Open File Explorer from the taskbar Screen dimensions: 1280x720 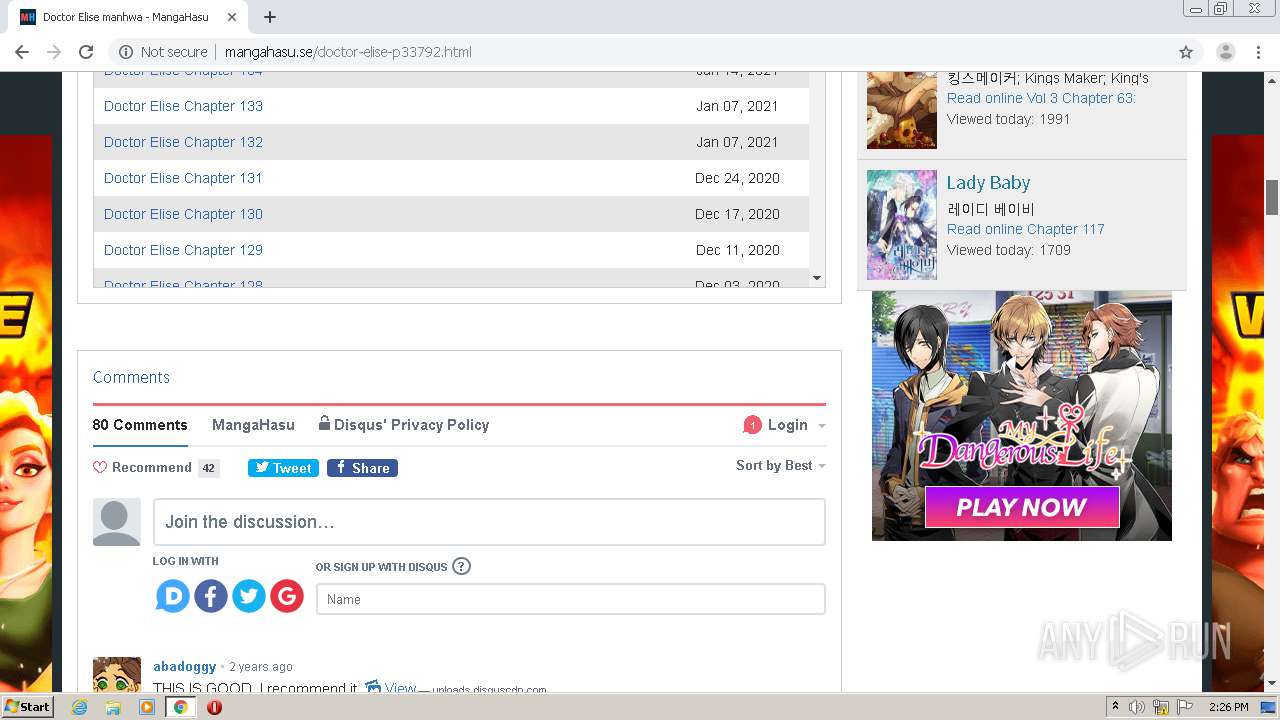tap(113, 707)
